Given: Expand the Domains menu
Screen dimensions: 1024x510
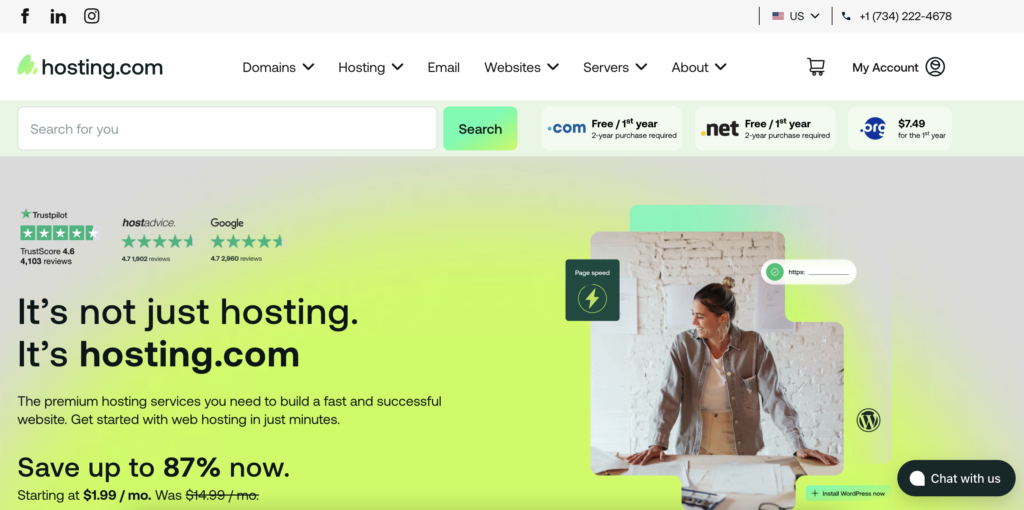Looking at the screenshot, I should point(278,67).
